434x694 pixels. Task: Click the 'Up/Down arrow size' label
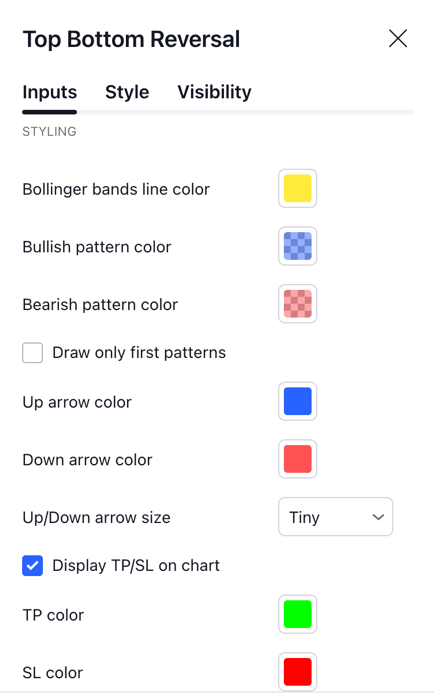click(96, 517)
